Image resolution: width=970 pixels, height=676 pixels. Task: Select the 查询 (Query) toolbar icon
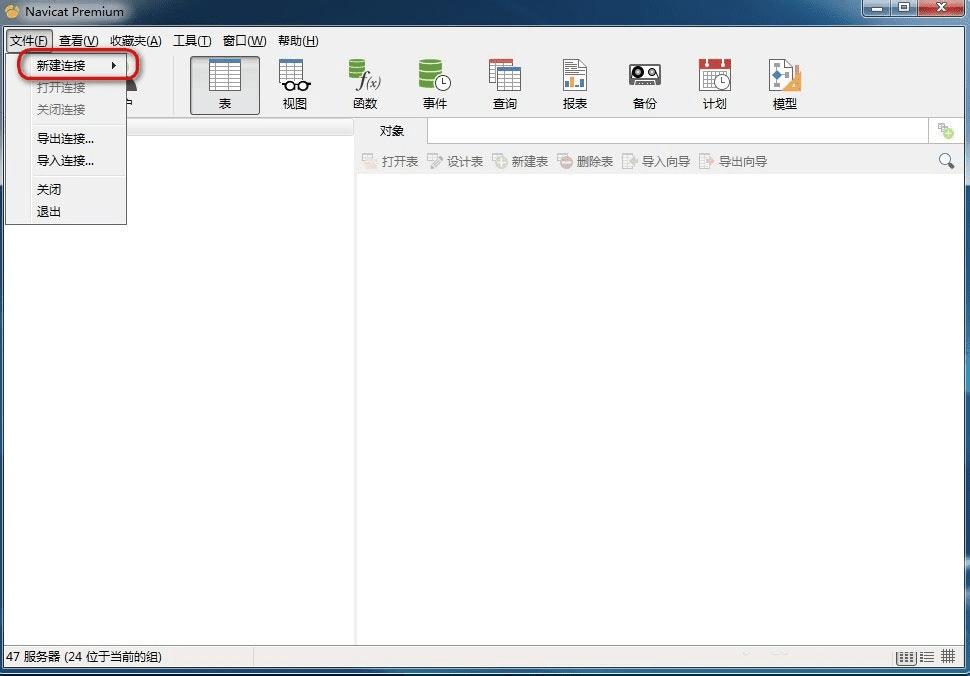505,85
